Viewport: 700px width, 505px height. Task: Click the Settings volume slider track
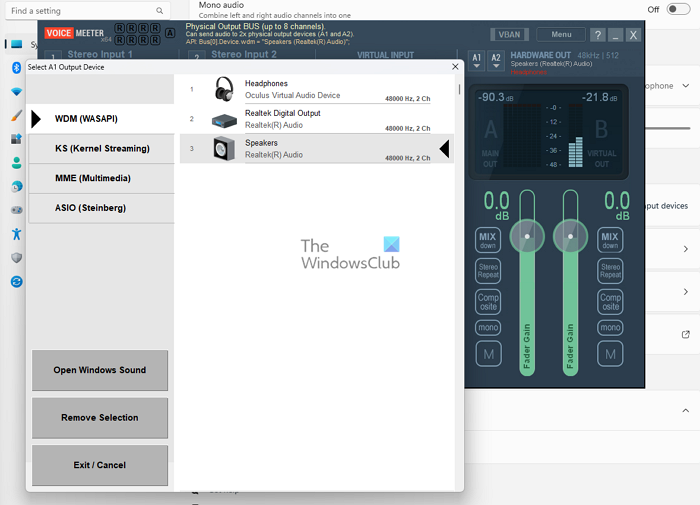(x=668, y=129)
